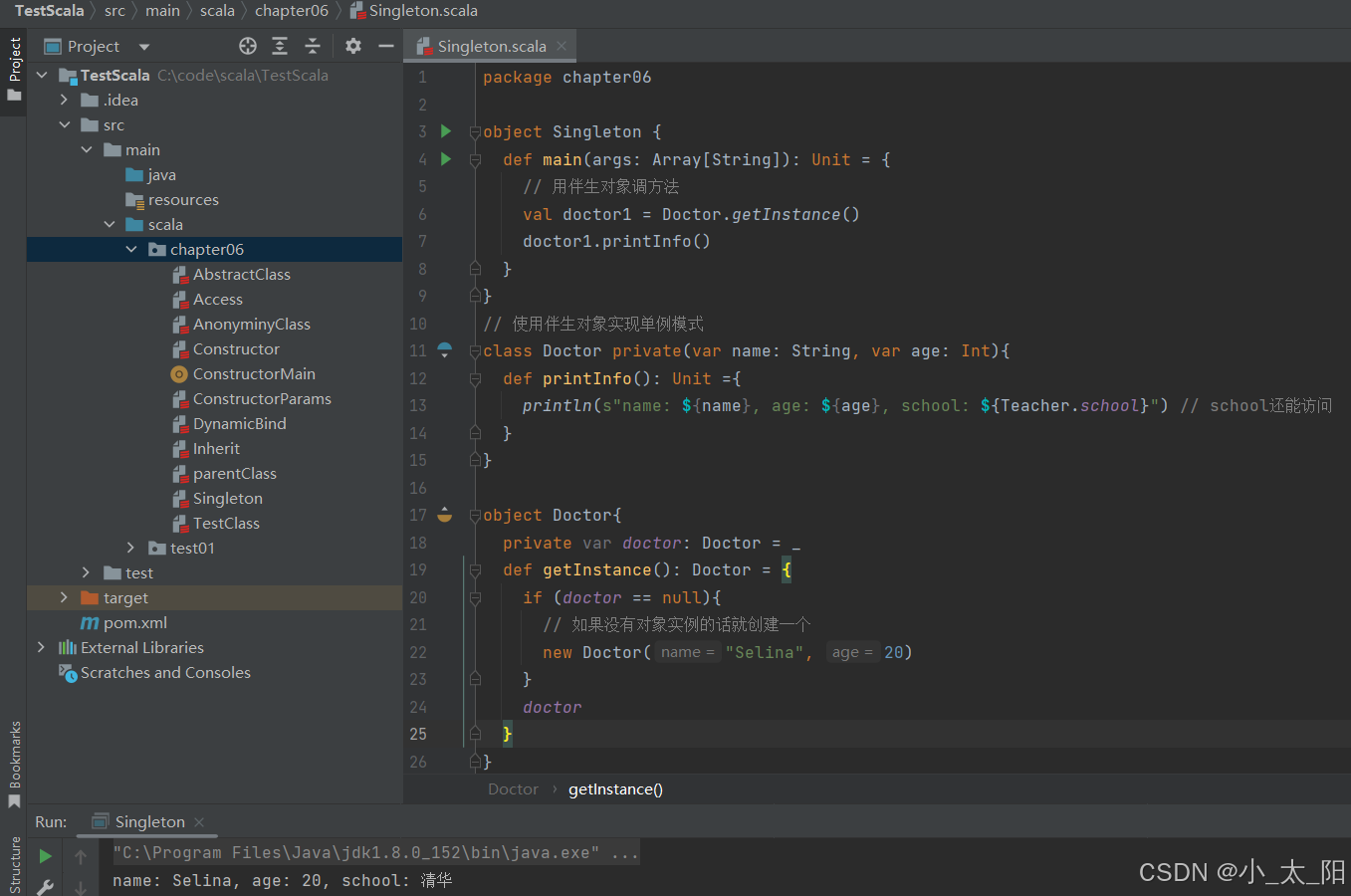
Task: Click chapter06 in the breadcrumb path
Action: 291,11
